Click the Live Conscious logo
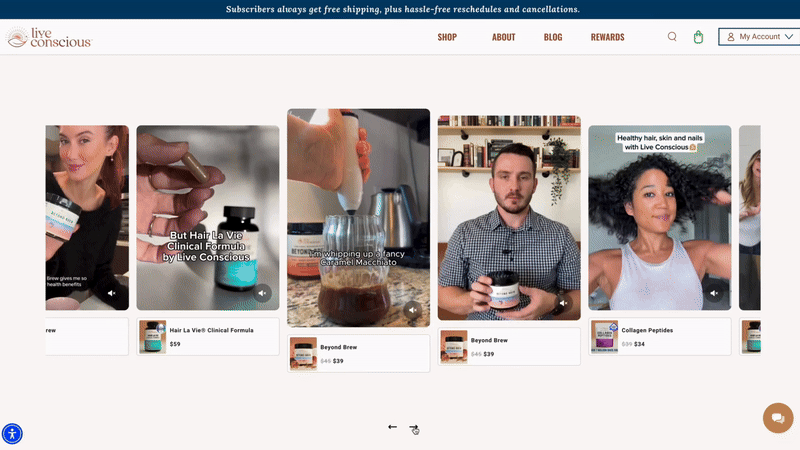800x450 pixels. pyautogui.click(x=49, y=38)
